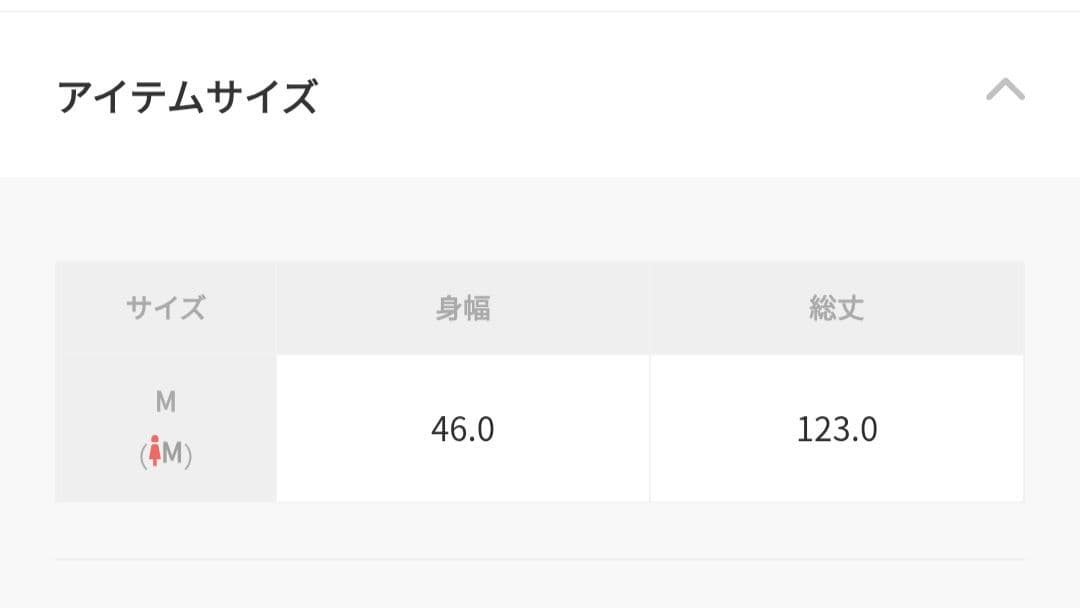
Task: Click the cell under 総丈 header
Action: pos(837,428)
